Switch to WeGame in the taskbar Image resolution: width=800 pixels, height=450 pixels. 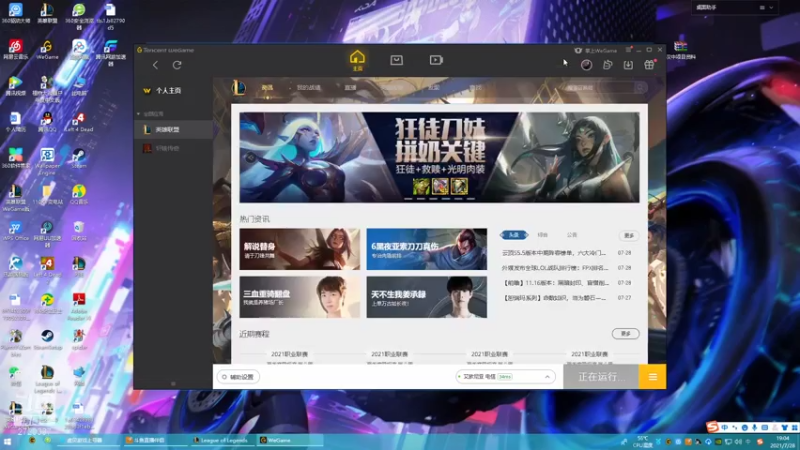(x=290, y=440)
